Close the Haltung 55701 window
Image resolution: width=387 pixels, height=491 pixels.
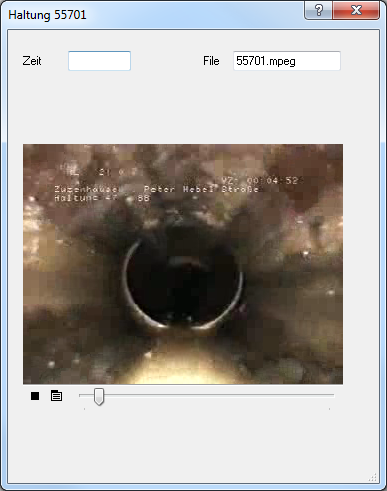[356, 10]
